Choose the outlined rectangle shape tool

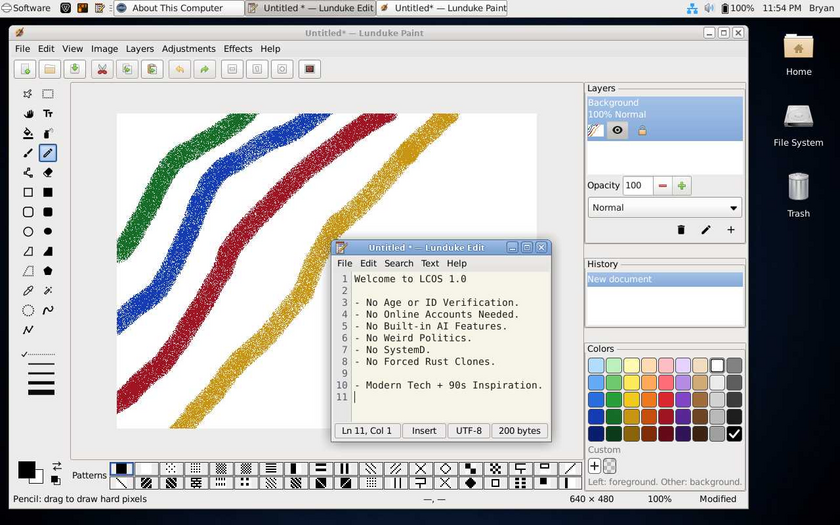click(x=28, y=192)
